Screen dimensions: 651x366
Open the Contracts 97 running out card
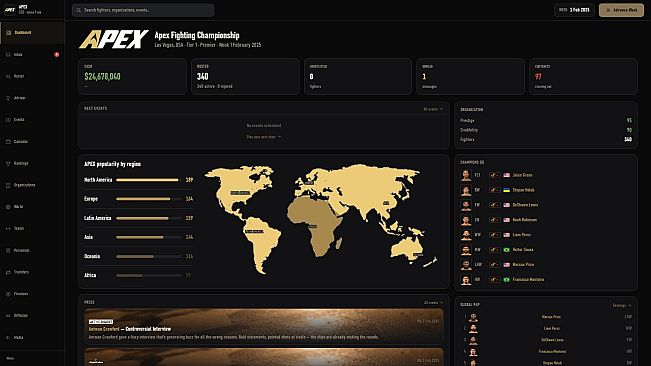[583, 77]
